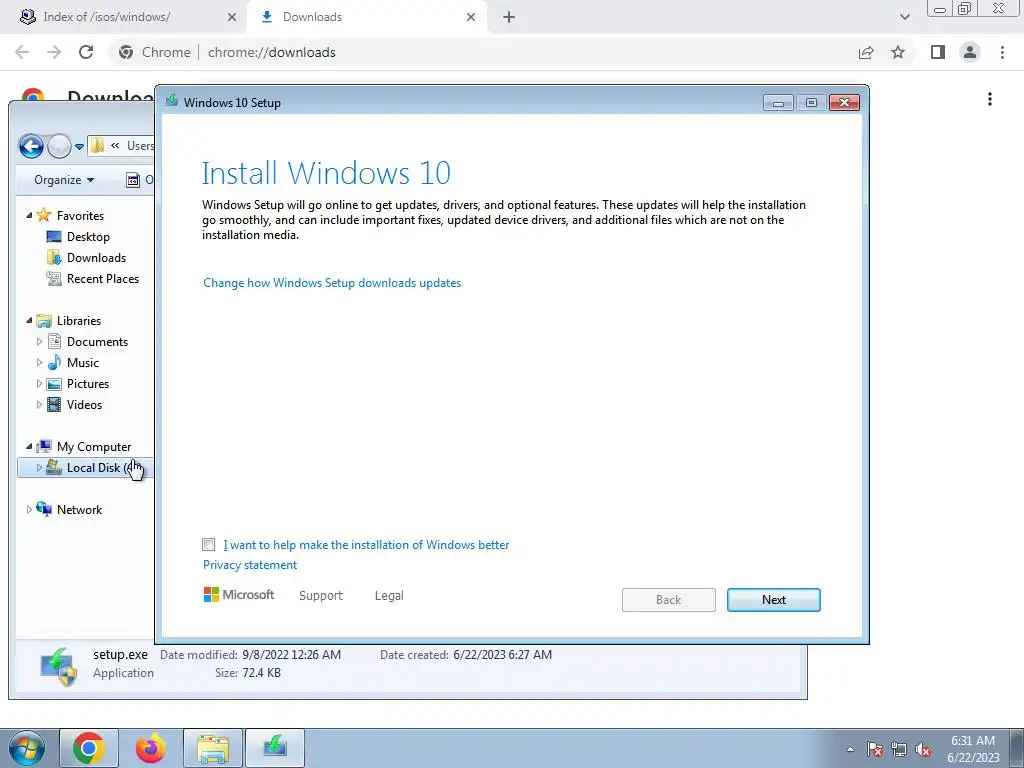Click the Microsoft logo in Setup footer
The width and height of the screenshot is (1024, 768).
[238, 595]
